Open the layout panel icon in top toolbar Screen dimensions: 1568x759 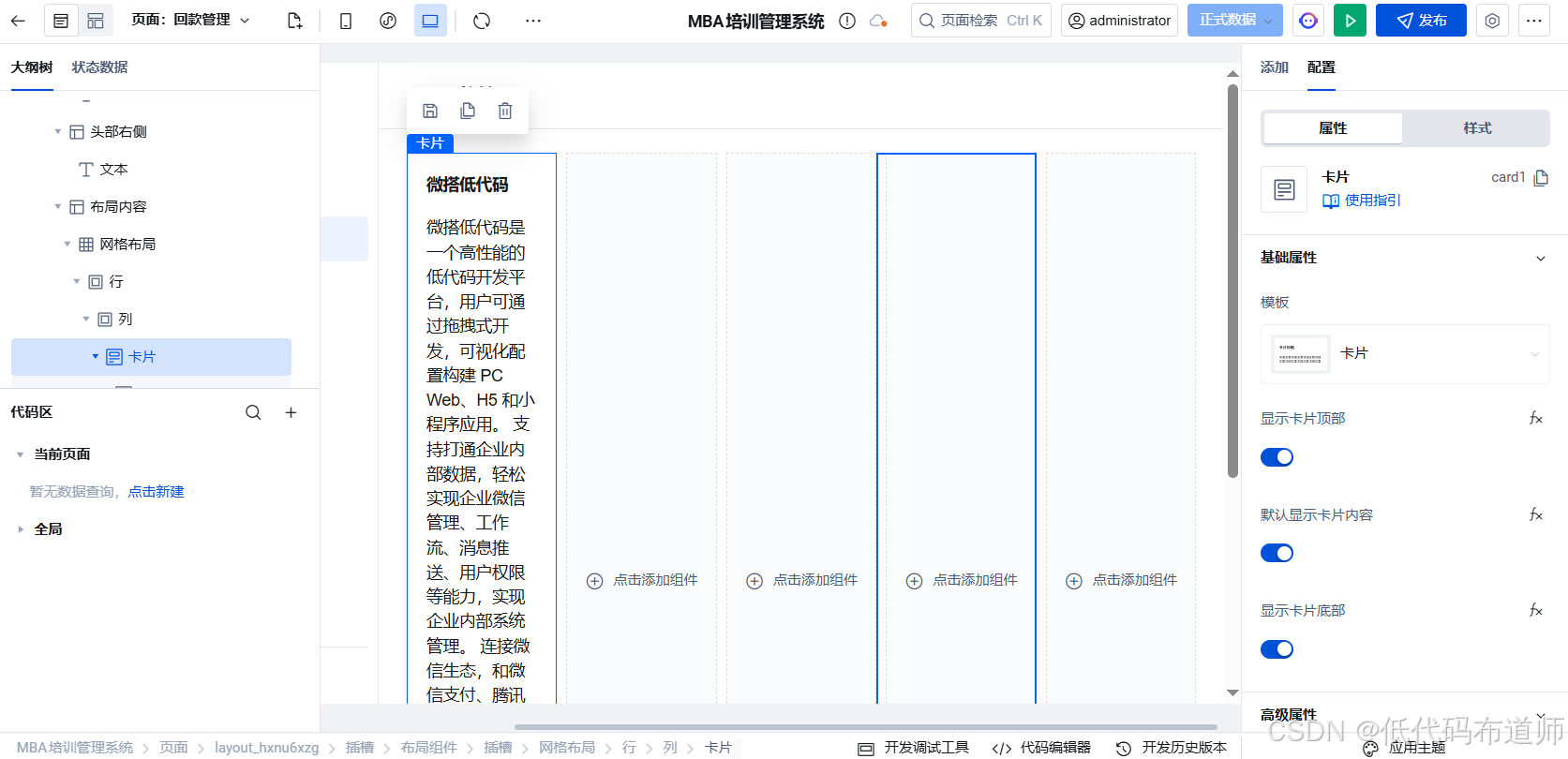tap(96, 21)
